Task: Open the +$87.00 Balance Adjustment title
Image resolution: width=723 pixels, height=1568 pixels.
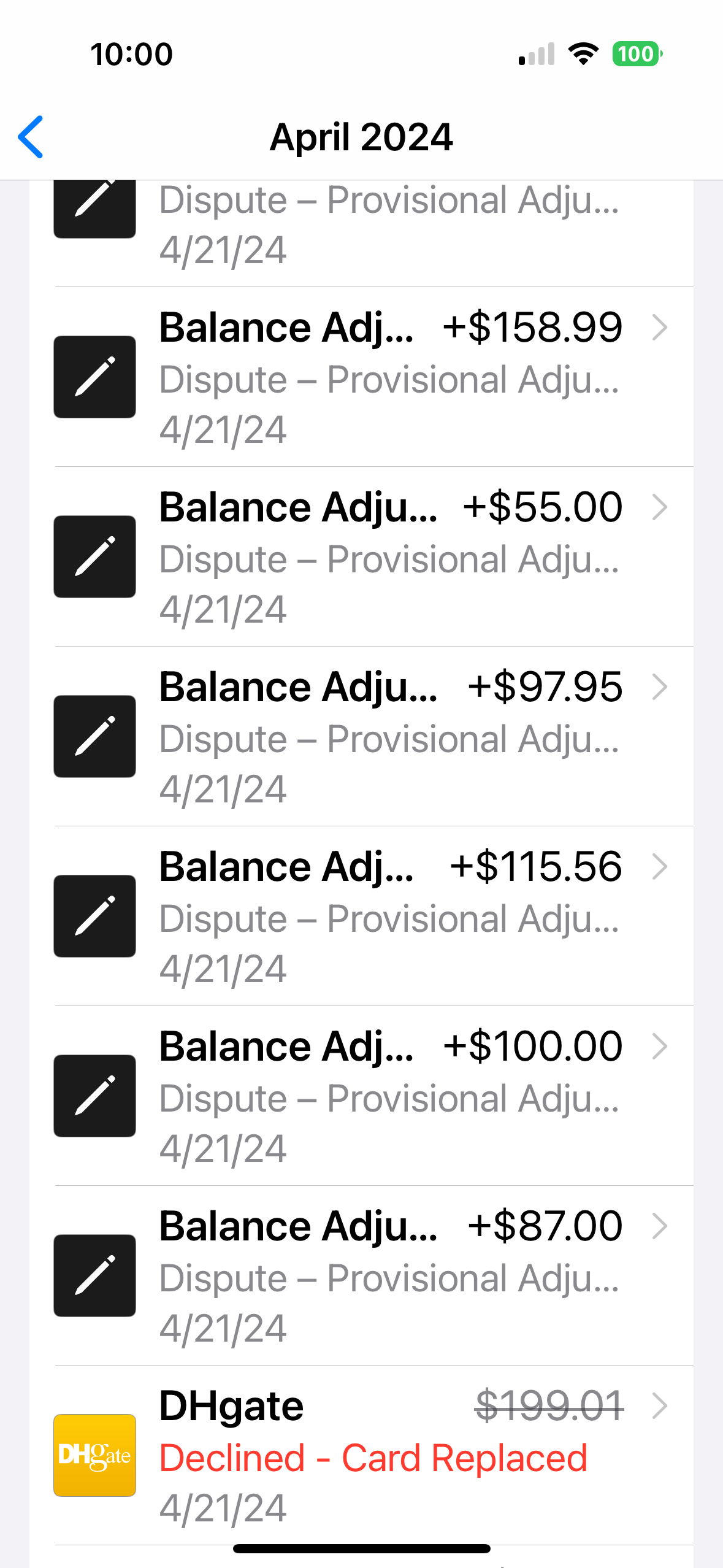Action: point(298,1226)
